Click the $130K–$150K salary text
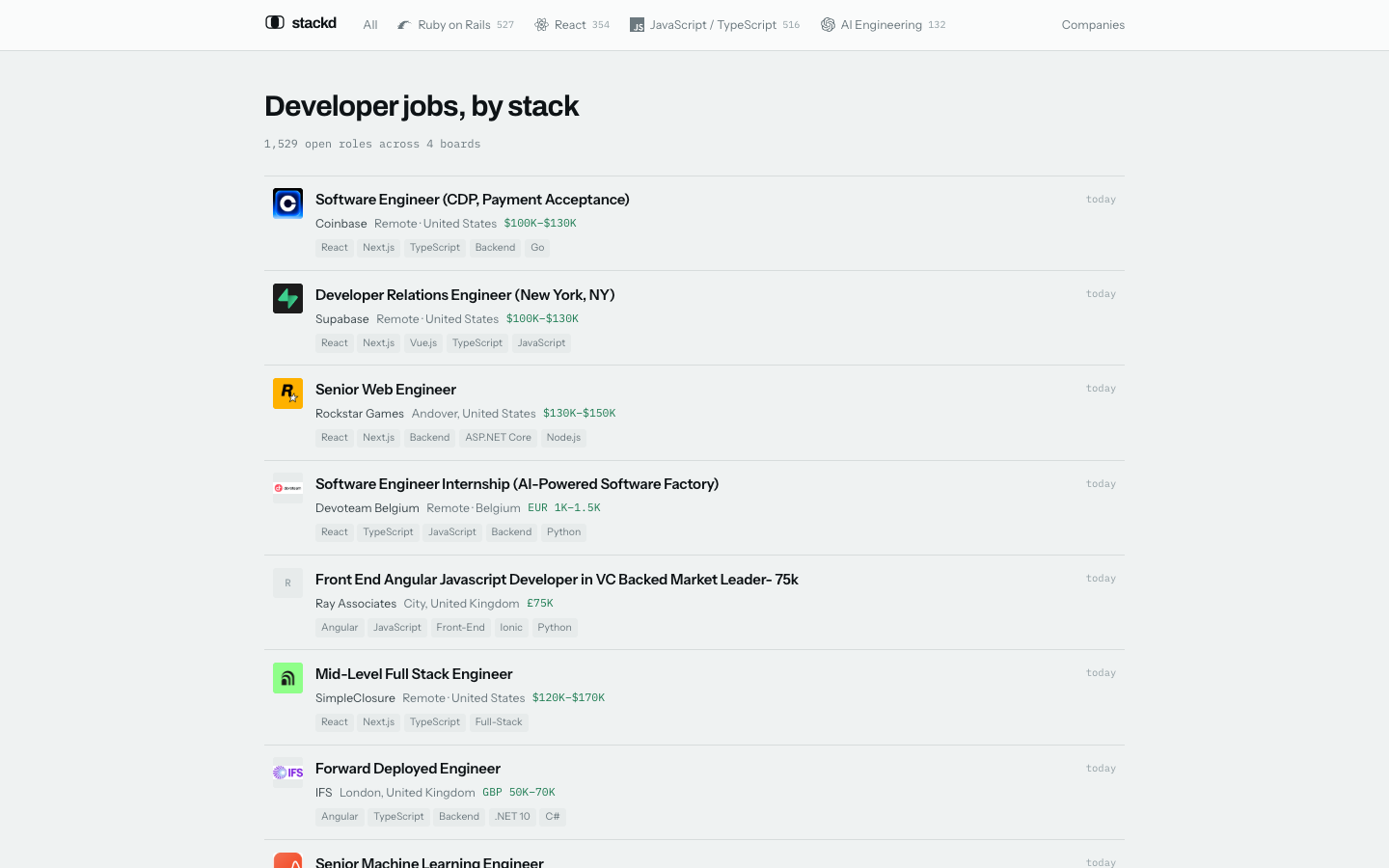1389x868 pixels. coord(579,414)
